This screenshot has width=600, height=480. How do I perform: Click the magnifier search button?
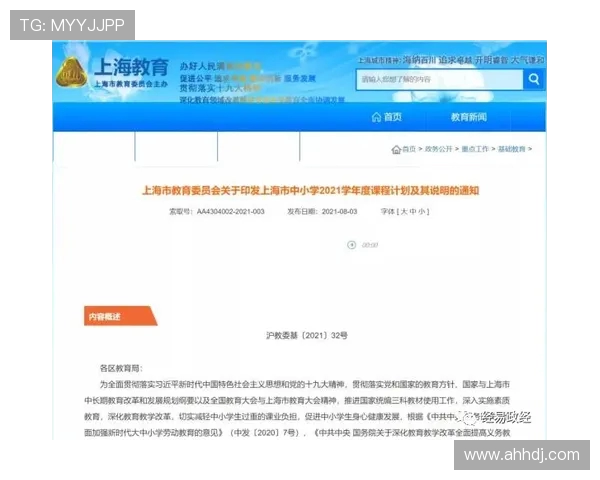tap(534, 79)
